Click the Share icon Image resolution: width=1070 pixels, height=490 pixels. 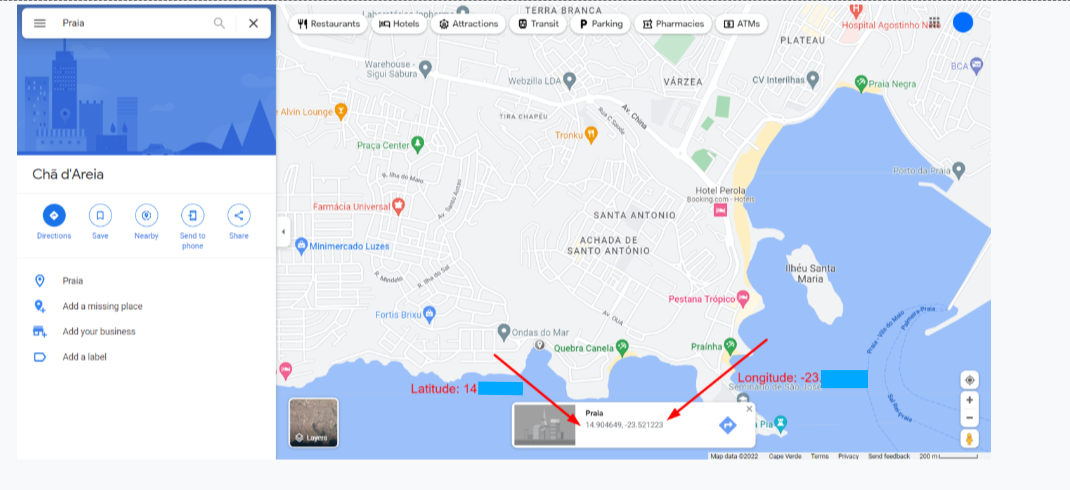239,216
